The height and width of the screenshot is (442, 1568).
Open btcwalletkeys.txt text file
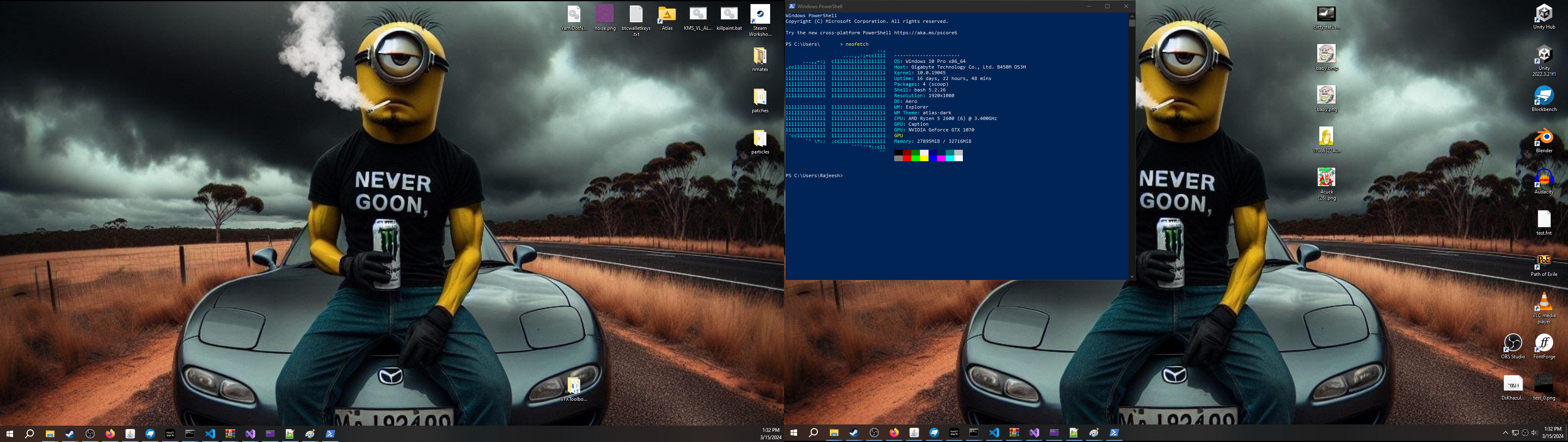tap(635, 21)
